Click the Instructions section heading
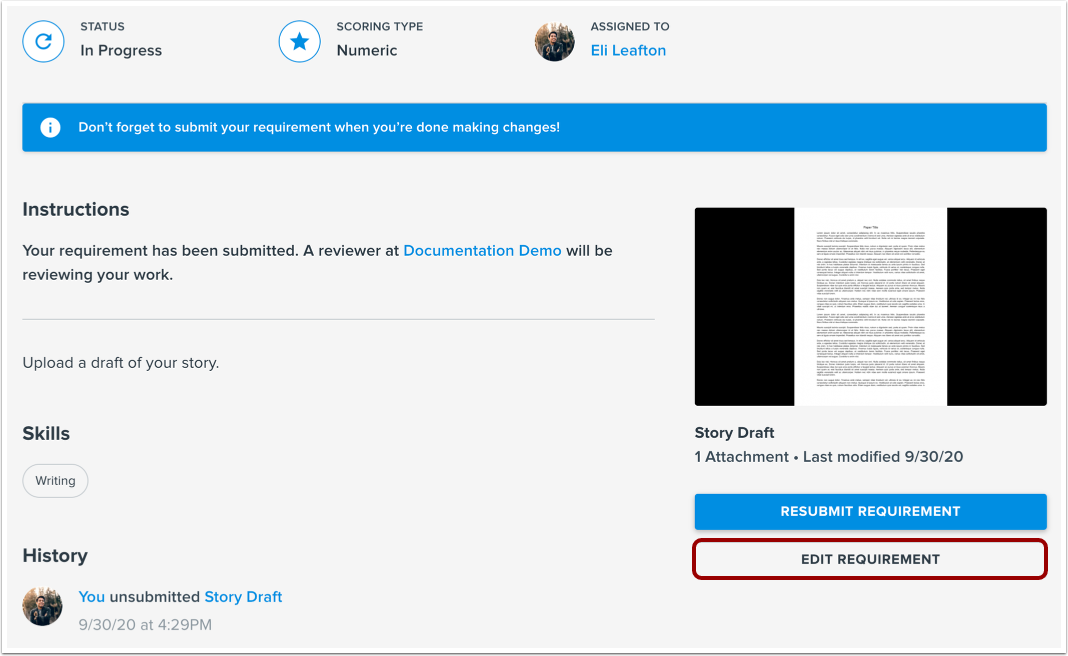 (75, 209)
